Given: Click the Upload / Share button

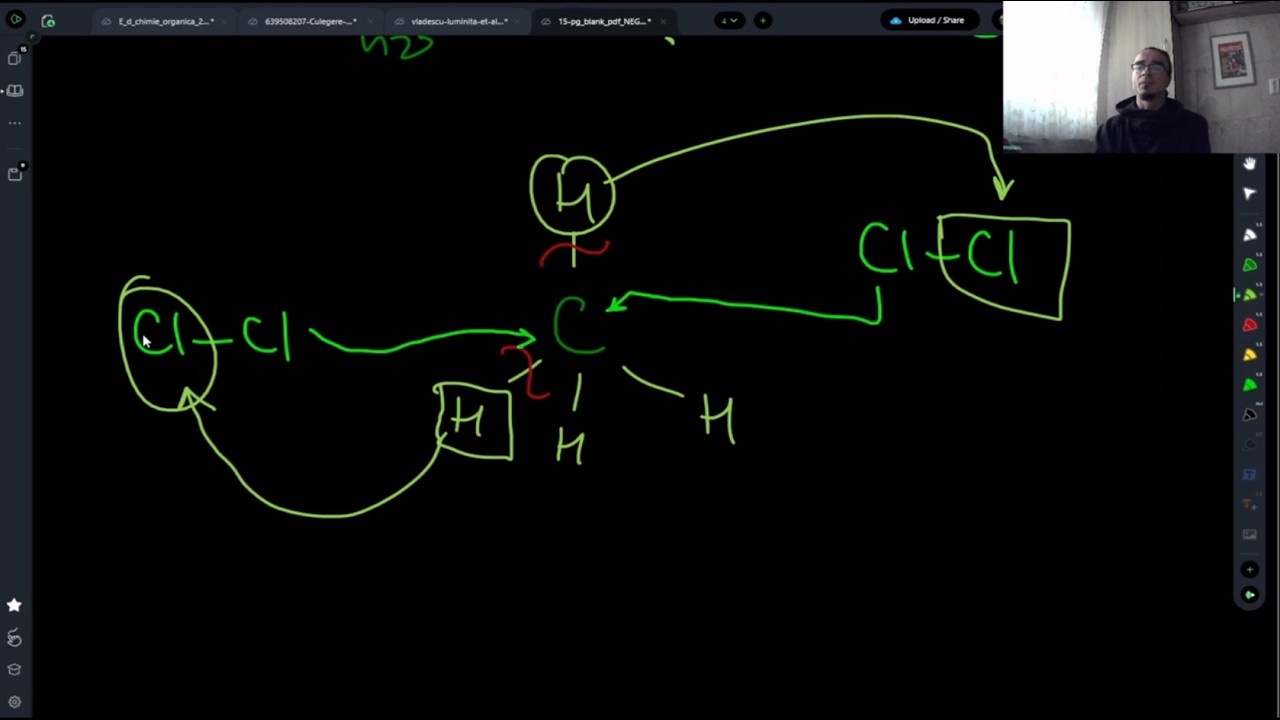Looking at the screenshot, I should [x=928, y=20].
